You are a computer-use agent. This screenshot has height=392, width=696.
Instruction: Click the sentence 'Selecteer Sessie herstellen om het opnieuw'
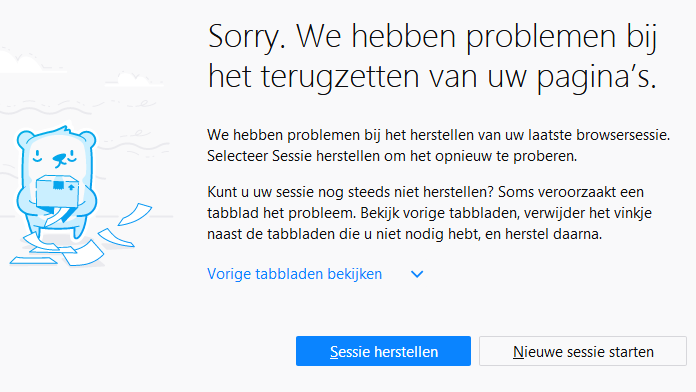point(392,156)
